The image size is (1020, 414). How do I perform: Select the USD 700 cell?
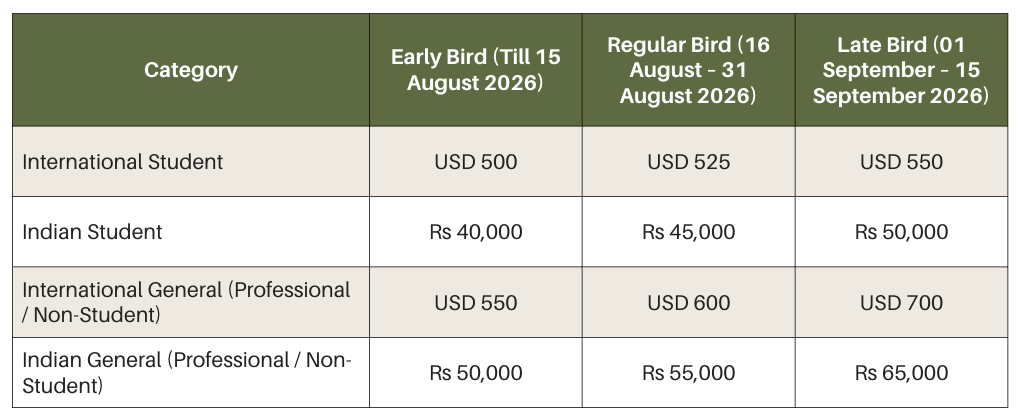(x=901, y=302)
